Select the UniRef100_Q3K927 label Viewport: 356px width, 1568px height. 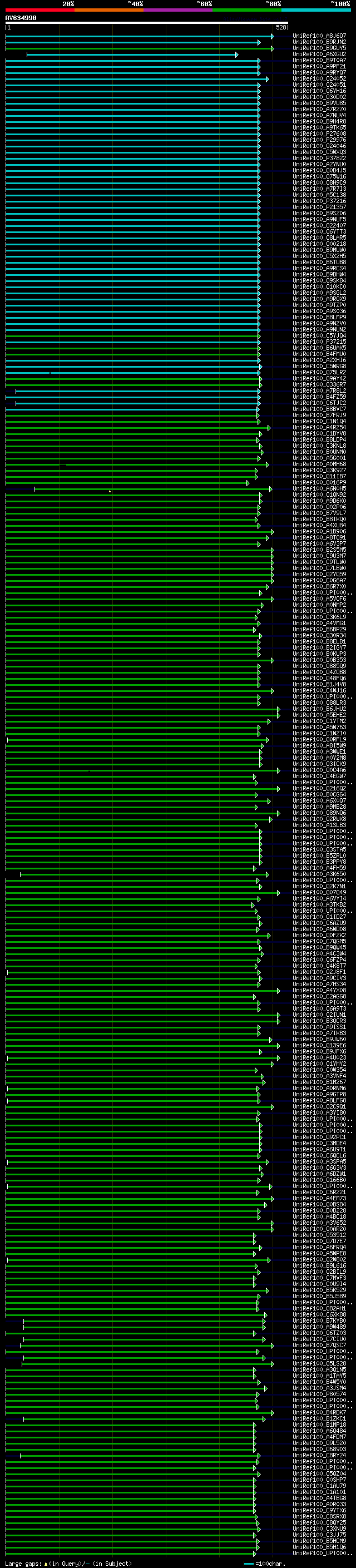coord(319,471)
